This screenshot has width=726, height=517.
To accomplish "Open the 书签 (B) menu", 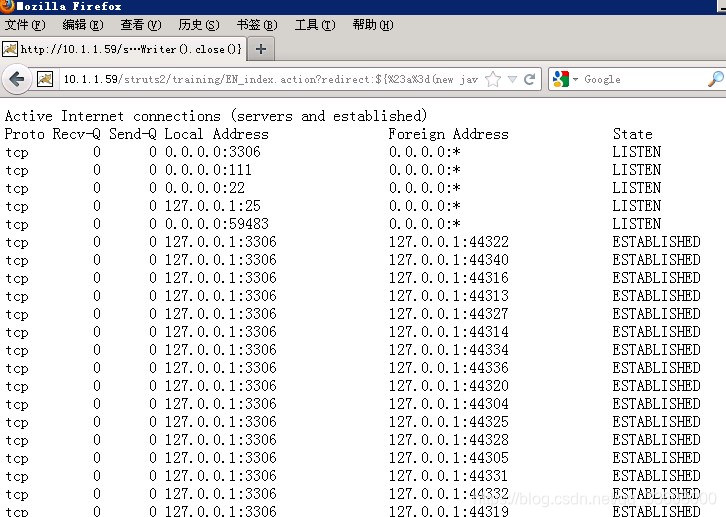I will point(257,25).
